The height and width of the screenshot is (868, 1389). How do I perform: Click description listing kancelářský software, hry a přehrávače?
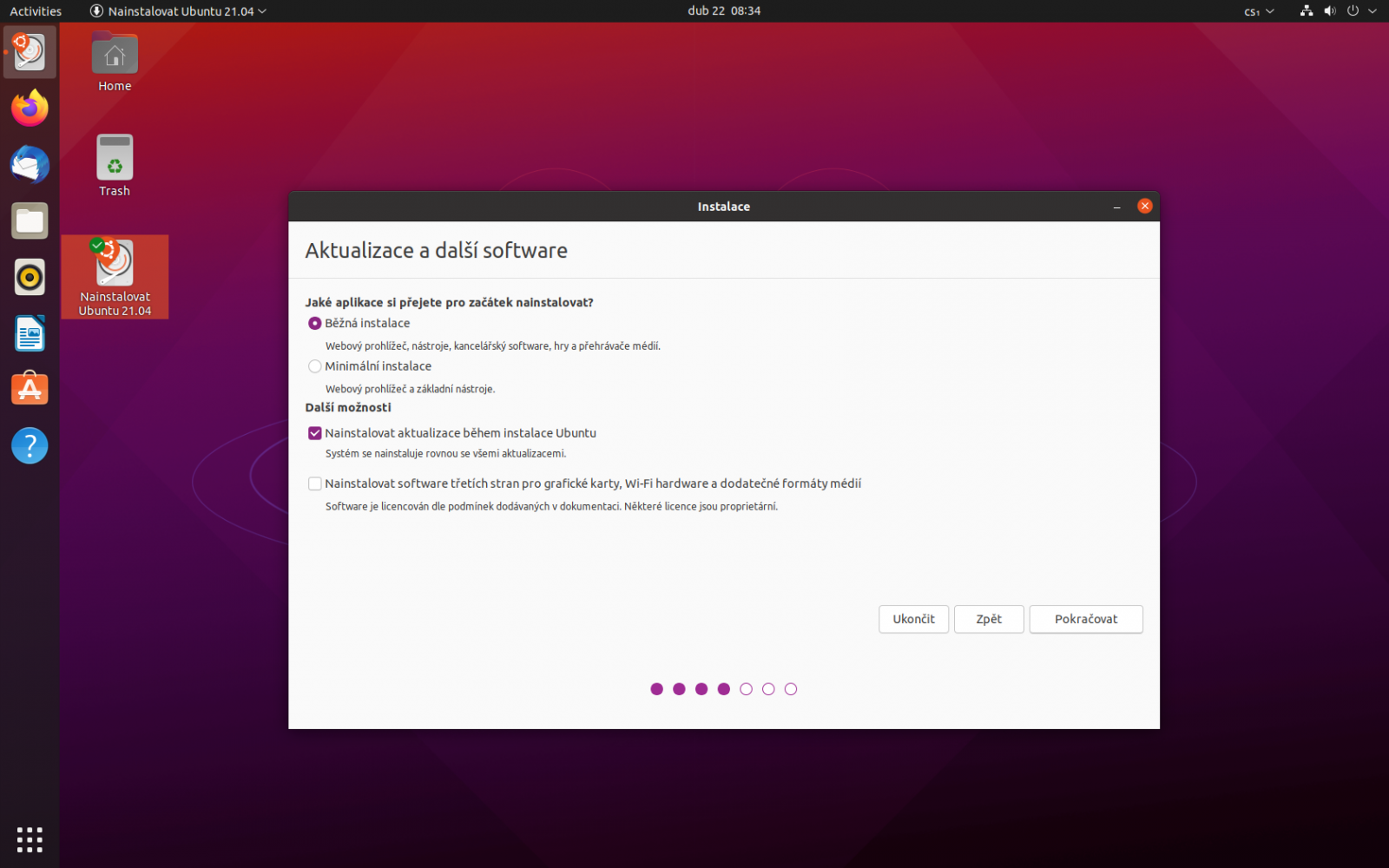coord(493,345)
